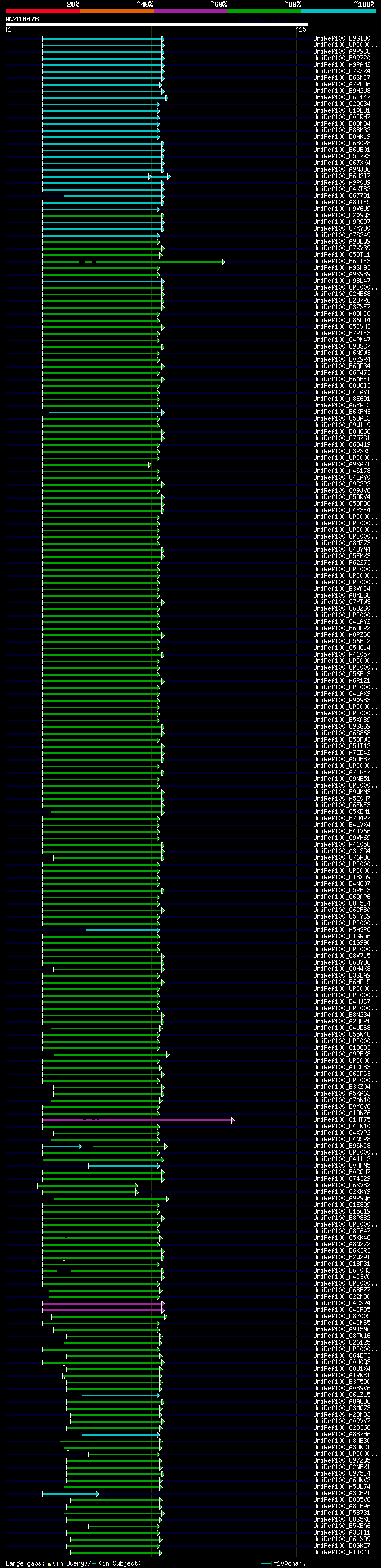
Task: Open hit UniRef100_B9R720
Action: (342, 58)
